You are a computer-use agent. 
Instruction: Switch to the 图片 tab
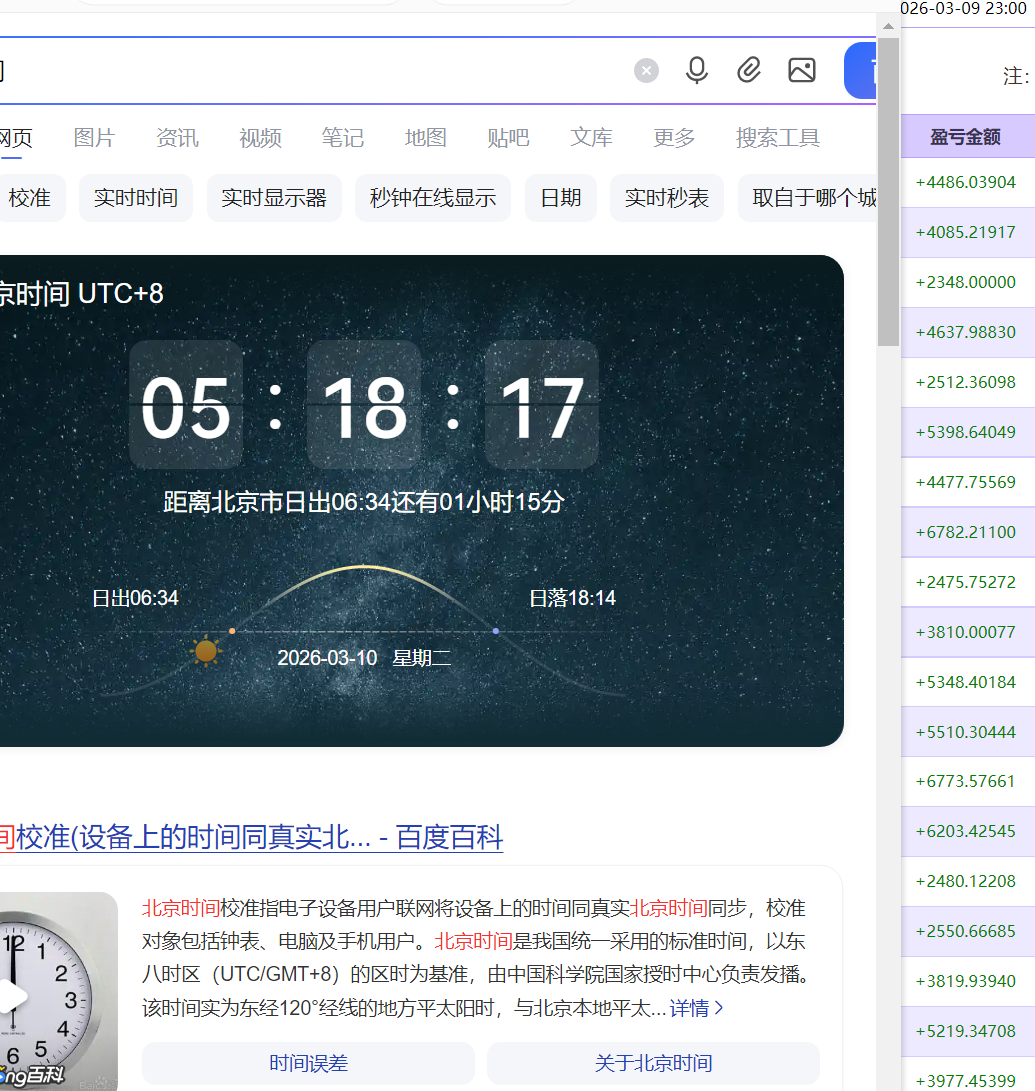click(x=94, y=138)
